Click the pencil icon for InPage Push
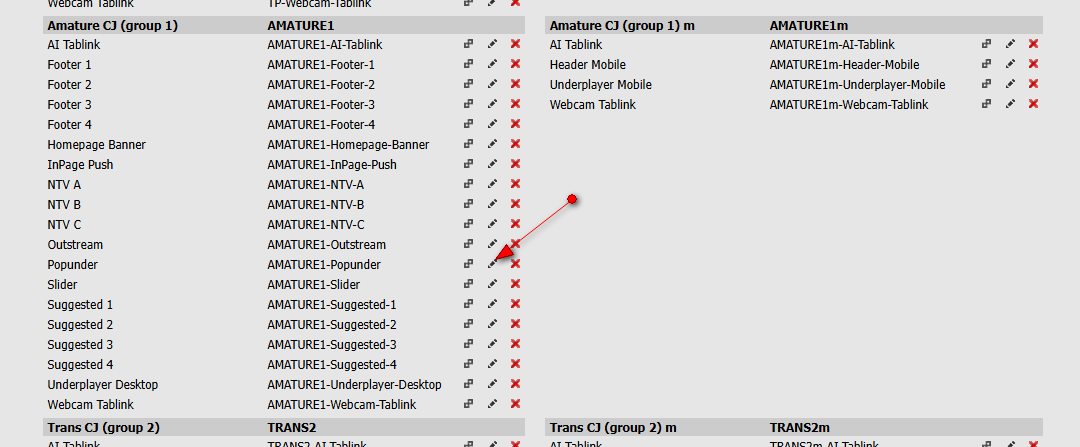Viewport: 1080px width, 447px height. tap(492, 165)
